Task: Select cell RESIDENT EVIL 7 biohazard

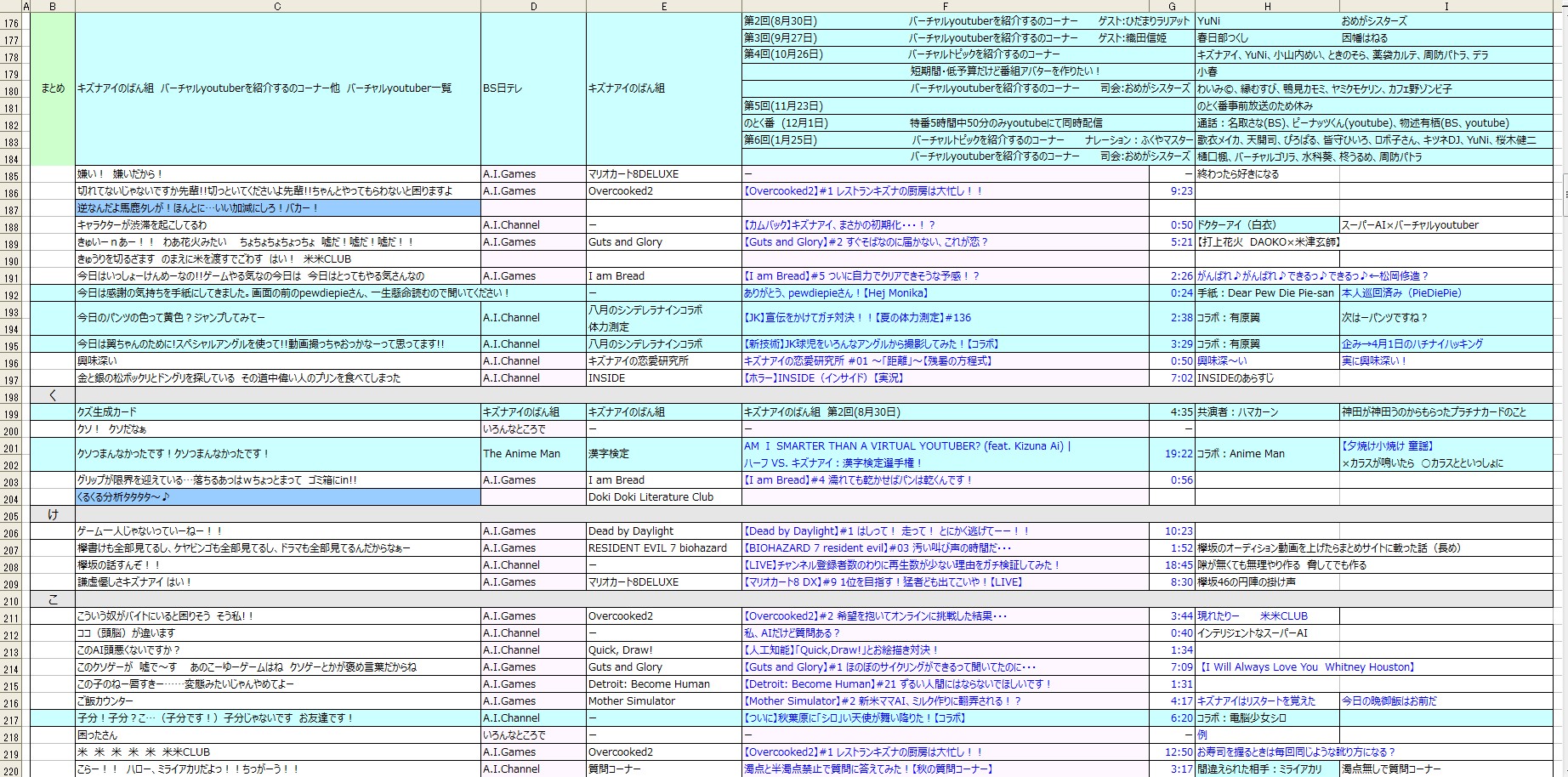Action: 664,548
